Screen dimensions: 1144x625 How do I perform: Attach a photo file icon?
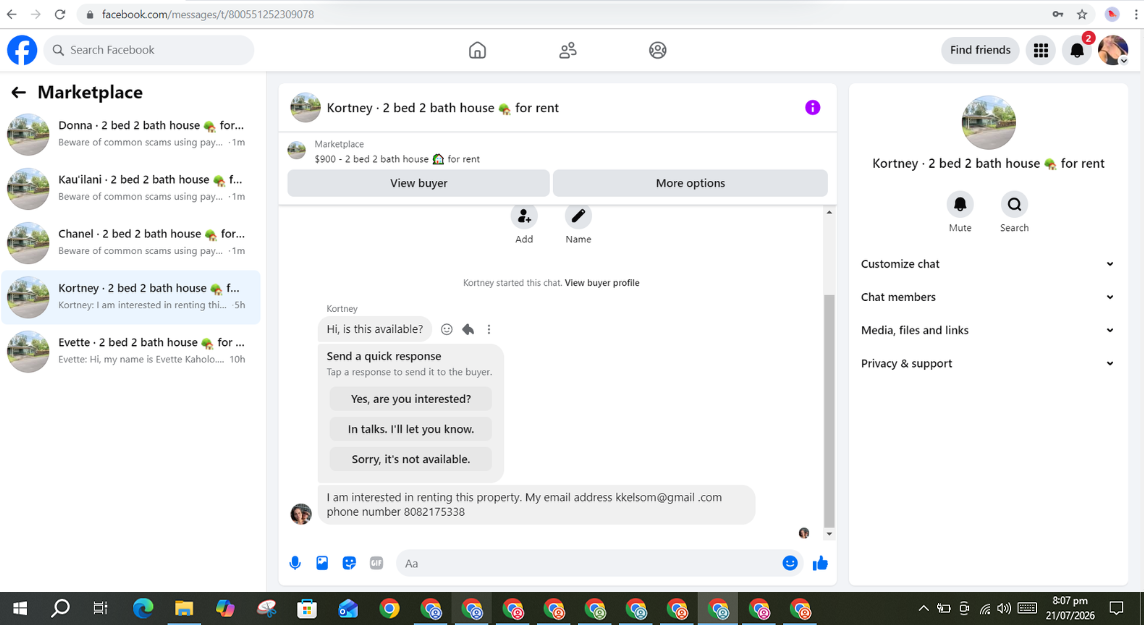[x=322, y=563]
